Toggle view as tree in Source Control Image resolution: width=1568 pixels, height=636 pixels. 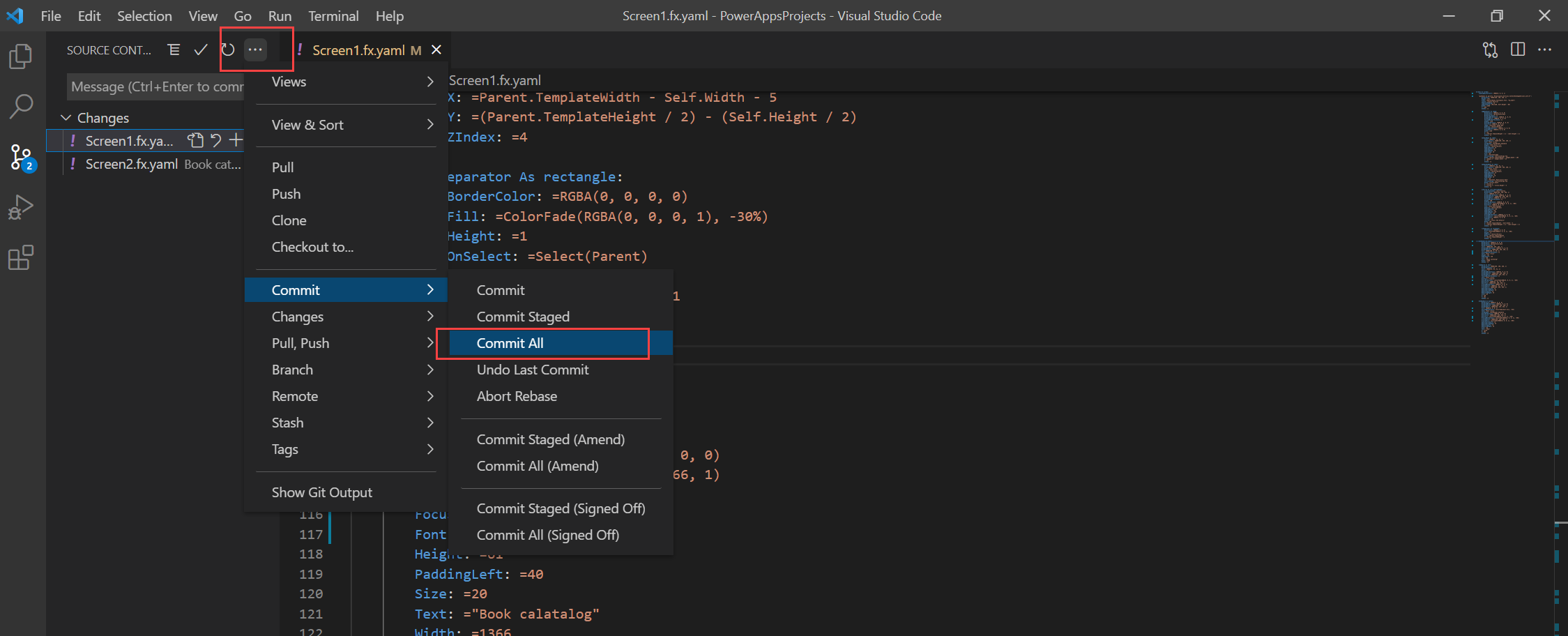pos(174,50)
